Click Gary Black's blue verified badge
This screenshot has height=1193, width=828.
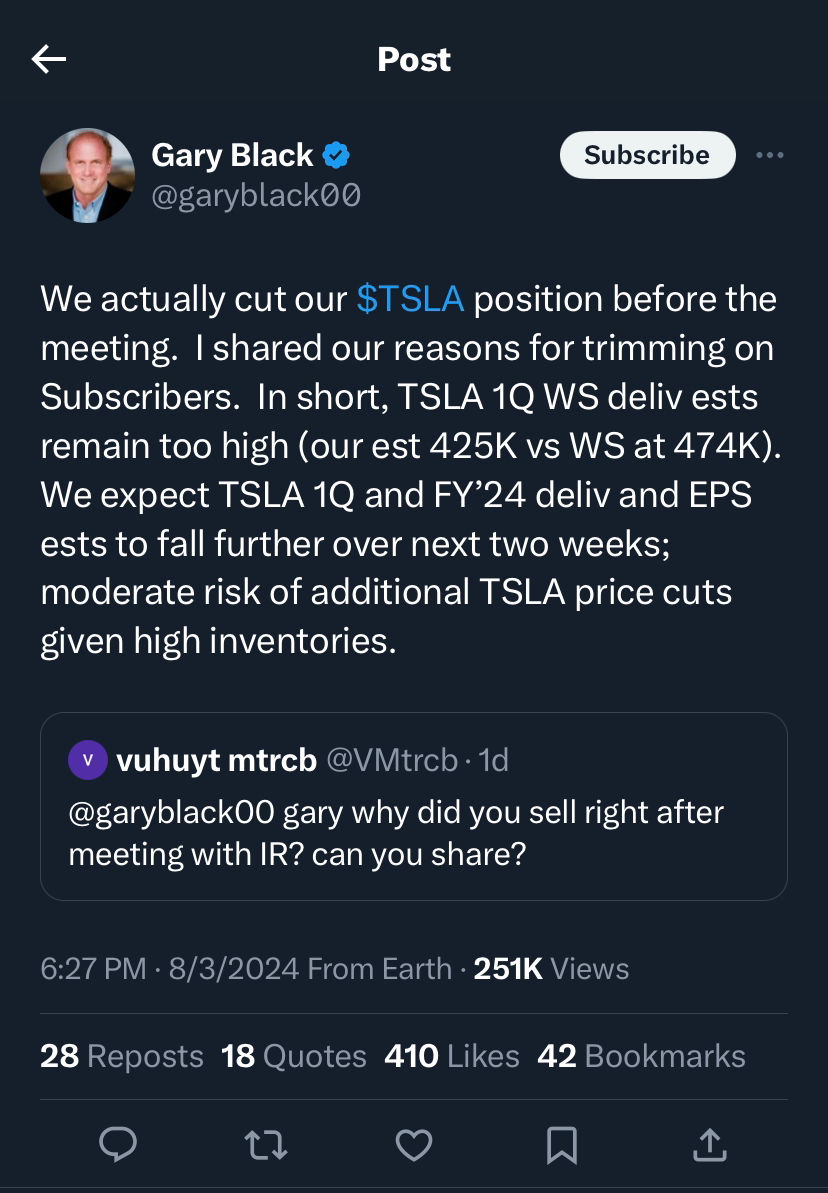point(337,155)
